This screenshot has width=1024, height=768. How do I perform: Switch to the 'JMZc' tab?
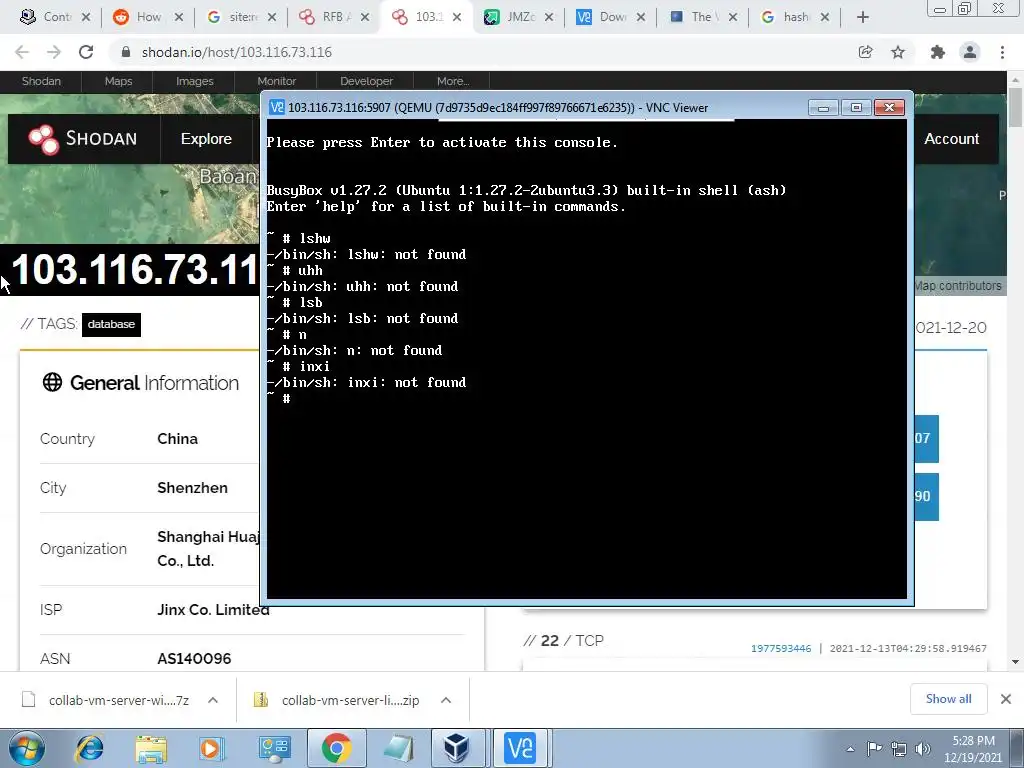[519, 17]
